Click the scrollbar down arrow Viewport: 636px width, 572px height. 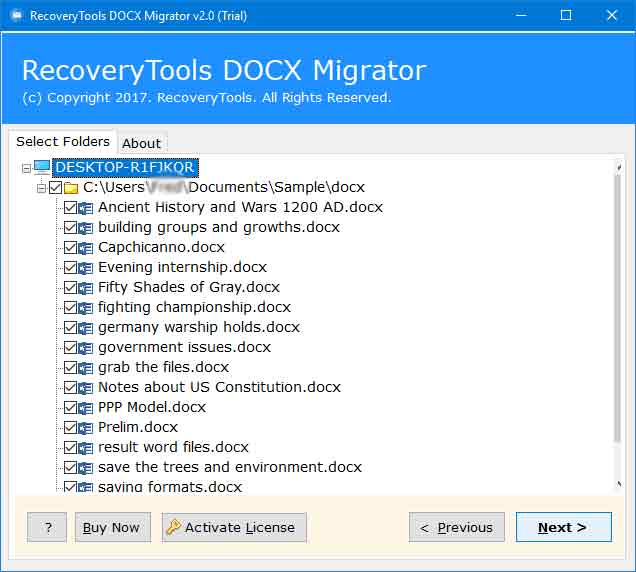click(x=619, y=484)
